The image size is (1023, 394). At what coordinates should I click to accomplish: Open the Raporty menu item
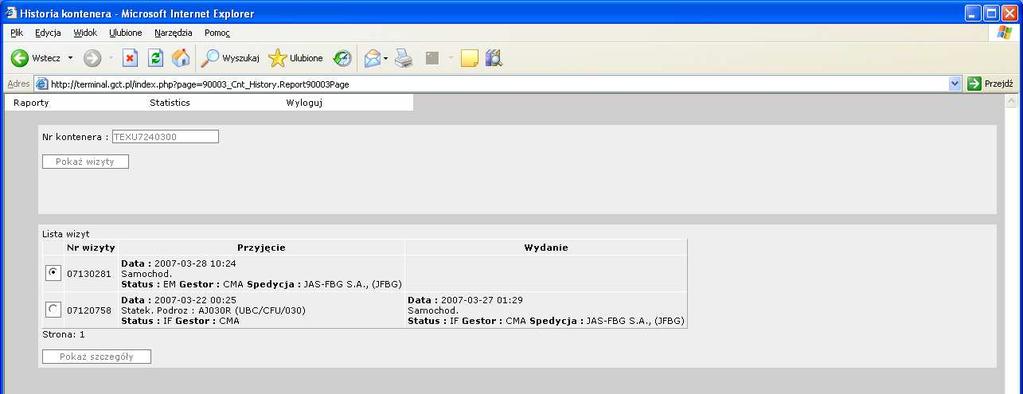click(x=31, y=102)
